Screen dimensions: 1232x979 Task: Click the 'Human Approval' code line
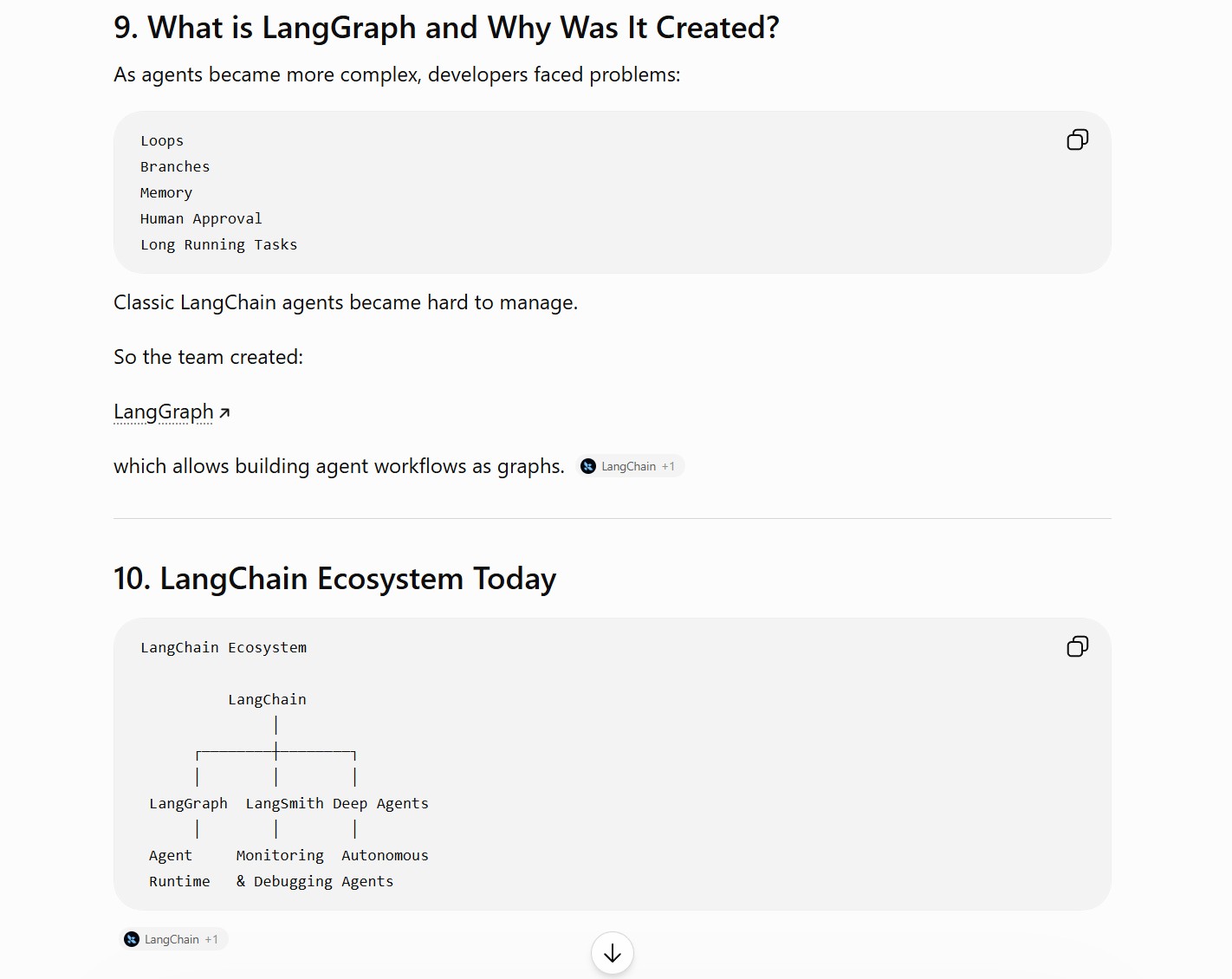point(201,218)
